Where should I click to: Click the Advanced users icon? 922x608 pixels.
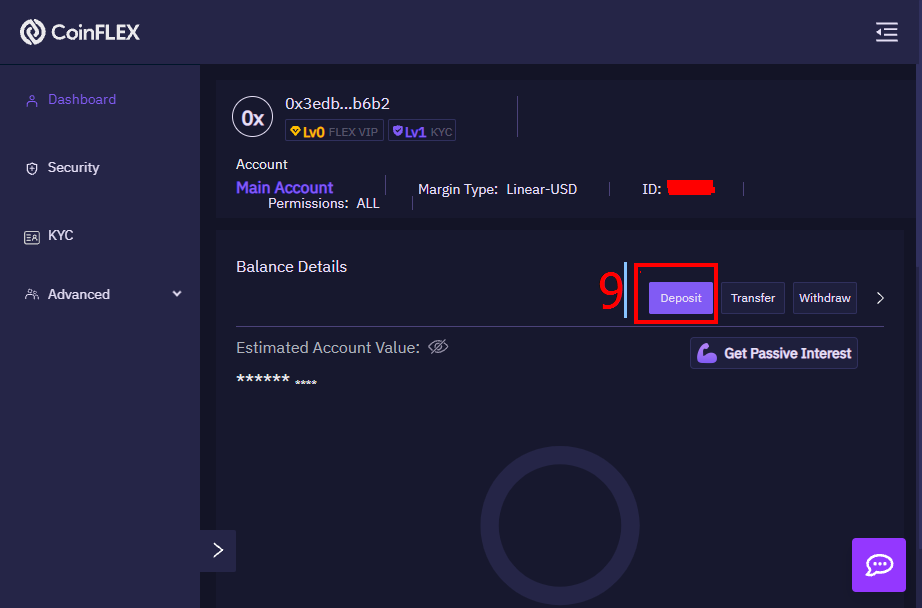click(32, 294)
